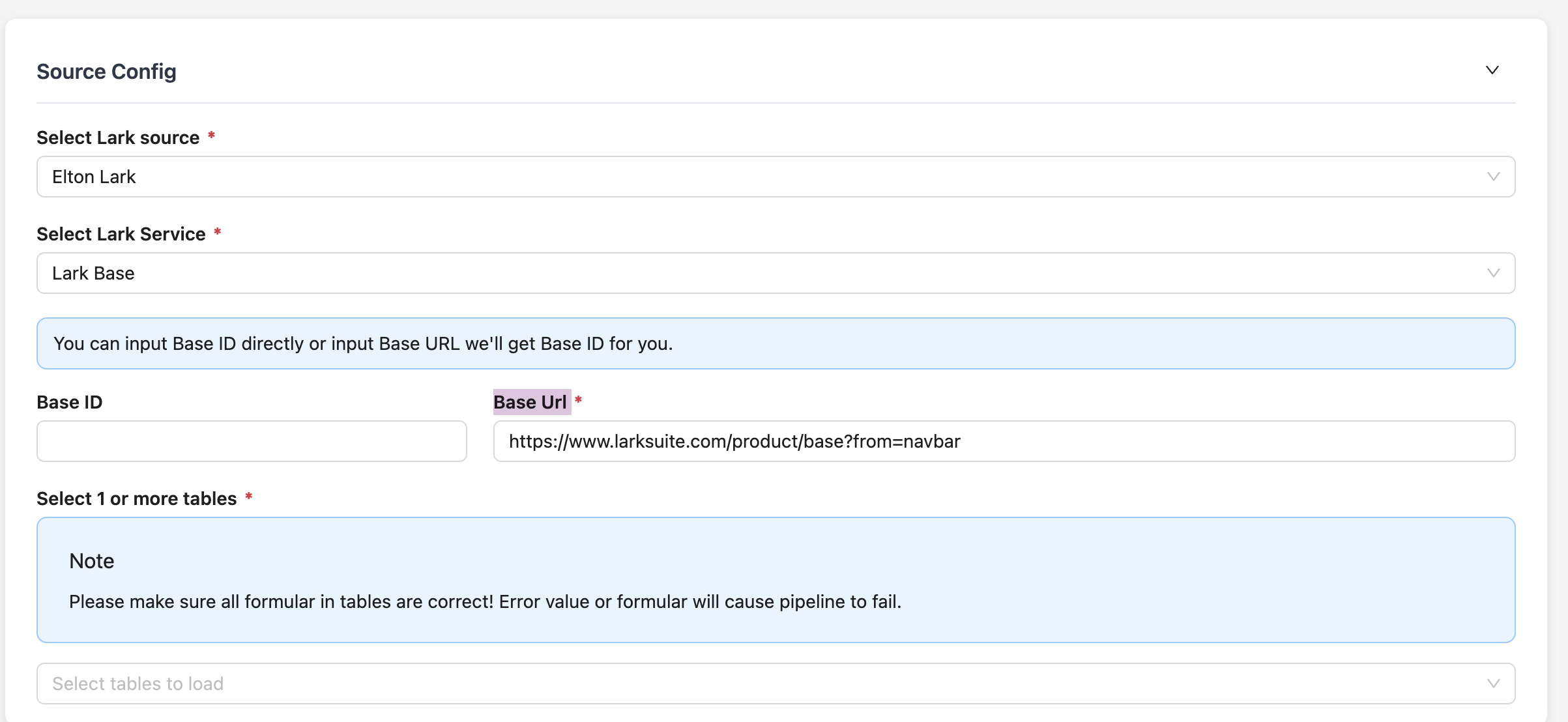Click the Source Config heading
1568x722 pixels.
click(x=106, y=72)
